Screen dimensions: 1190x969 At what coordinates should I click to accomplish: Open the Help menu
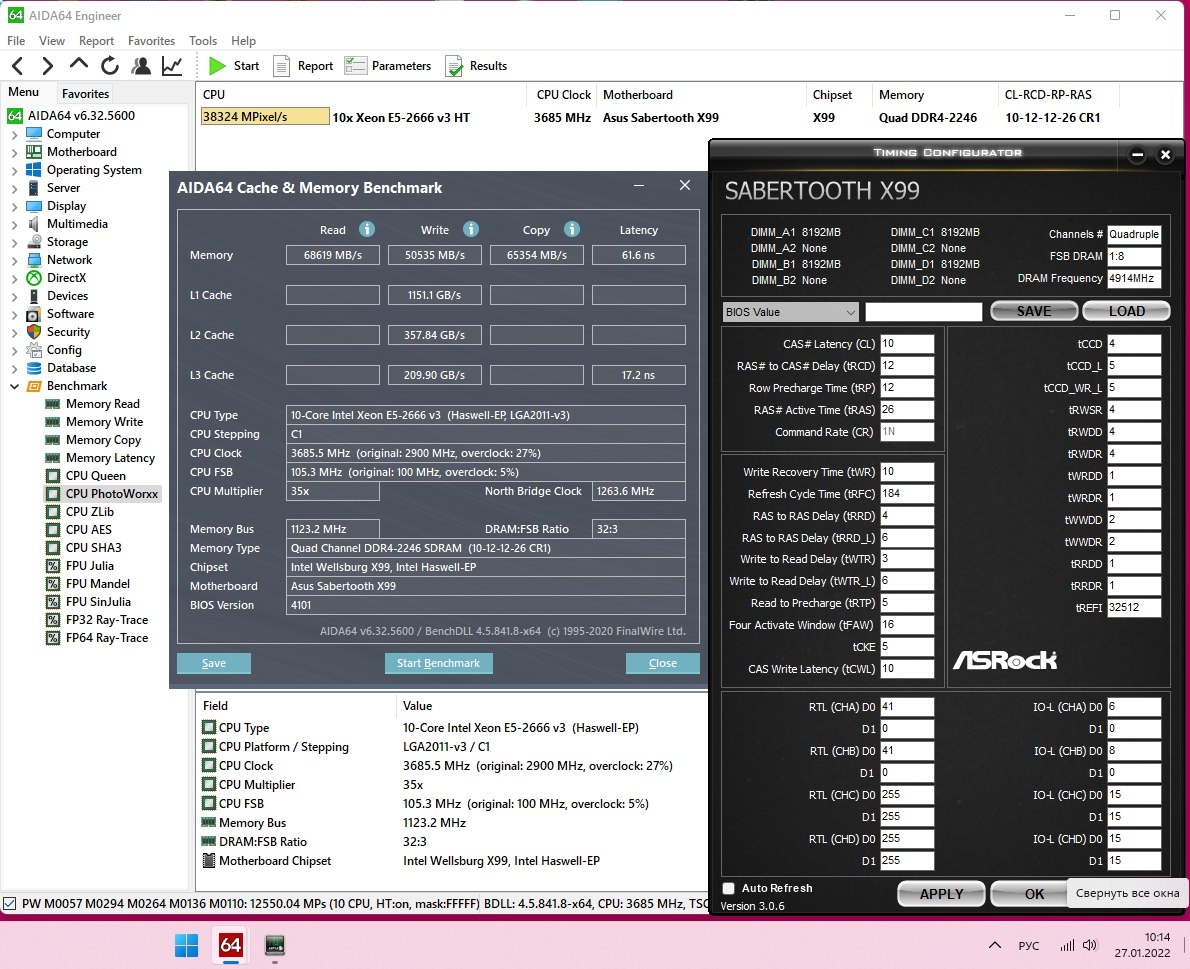coord(244,41)
